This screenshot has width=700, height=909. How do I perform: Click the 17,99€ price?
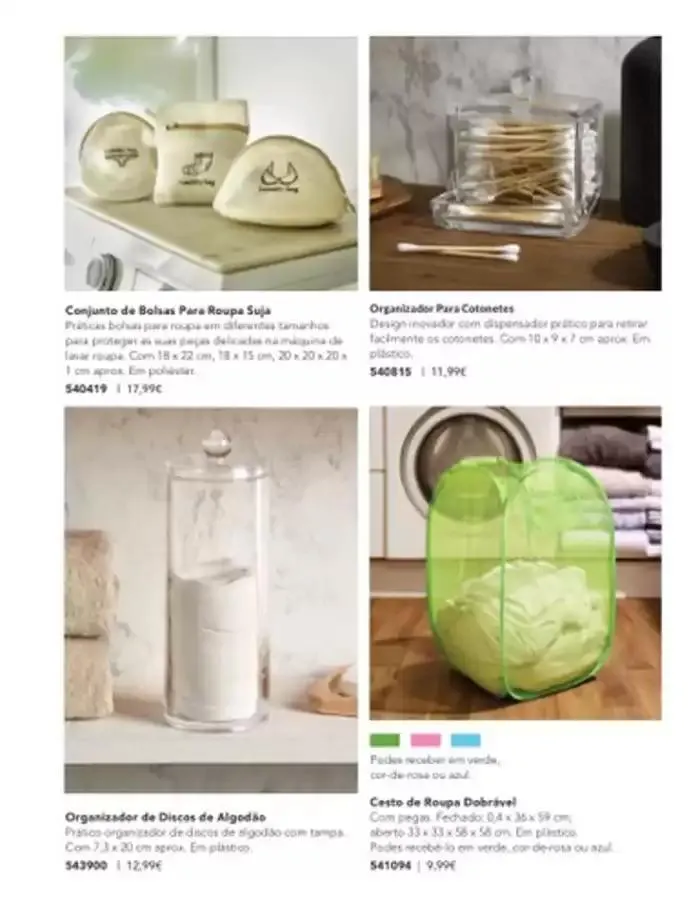click(144, 389)
